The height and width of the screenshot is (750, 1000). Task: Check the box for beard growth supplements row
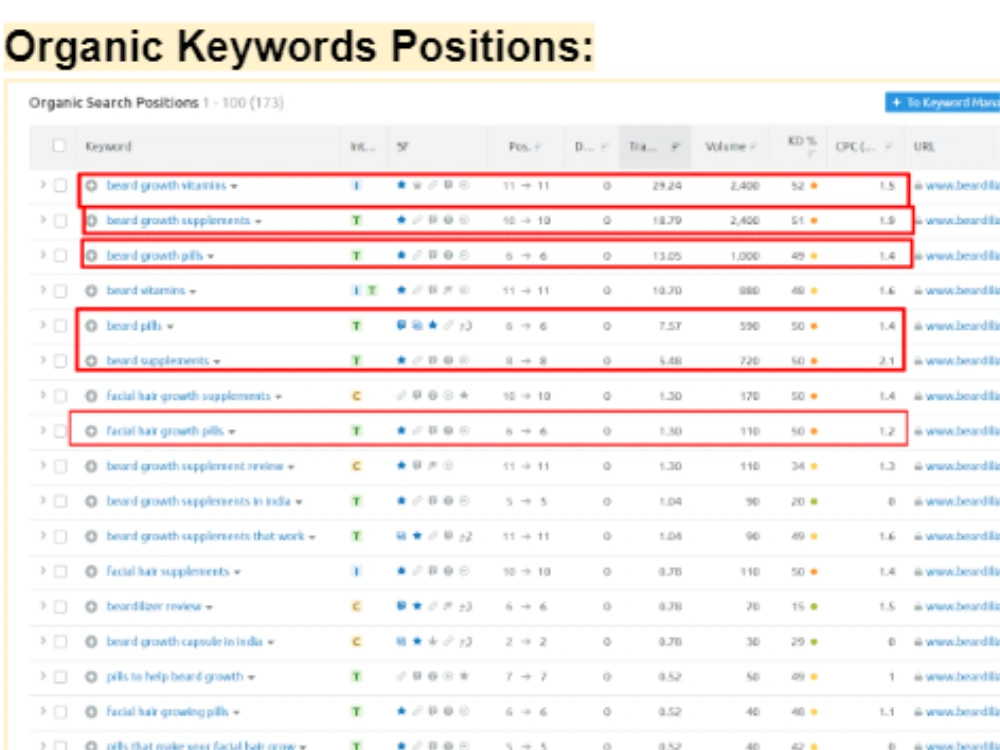coord(60,221)
